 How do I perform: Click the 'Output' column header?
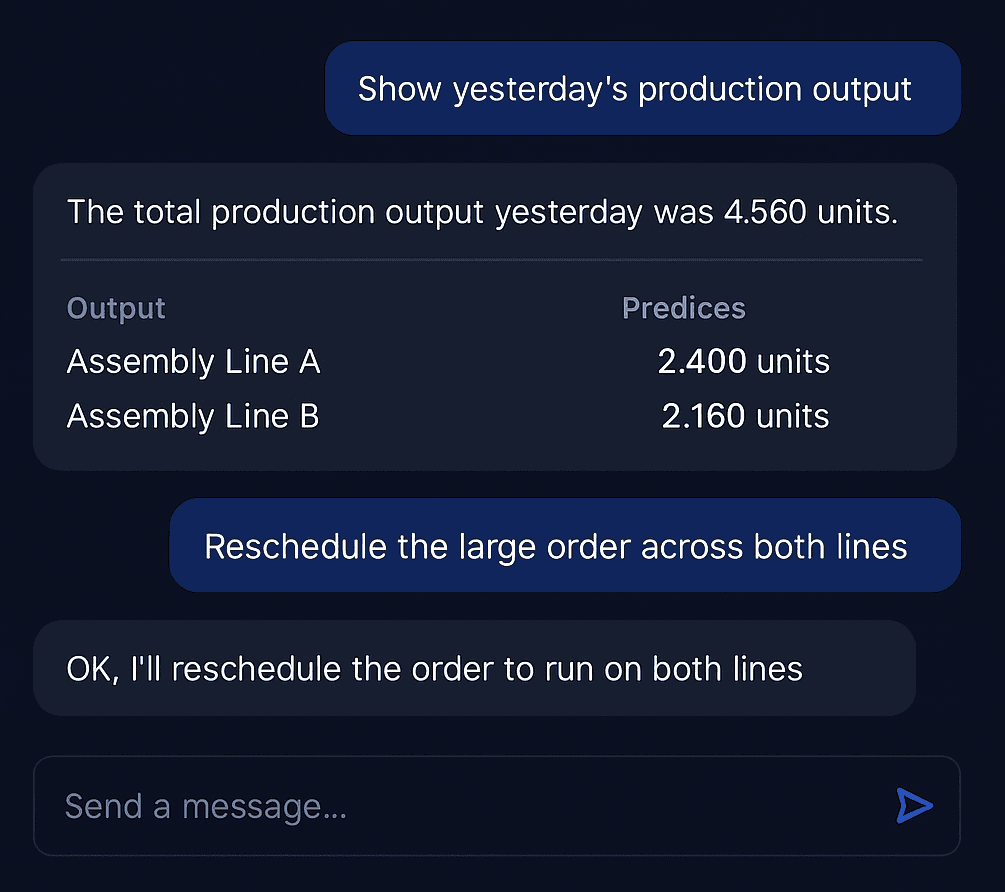116,308
